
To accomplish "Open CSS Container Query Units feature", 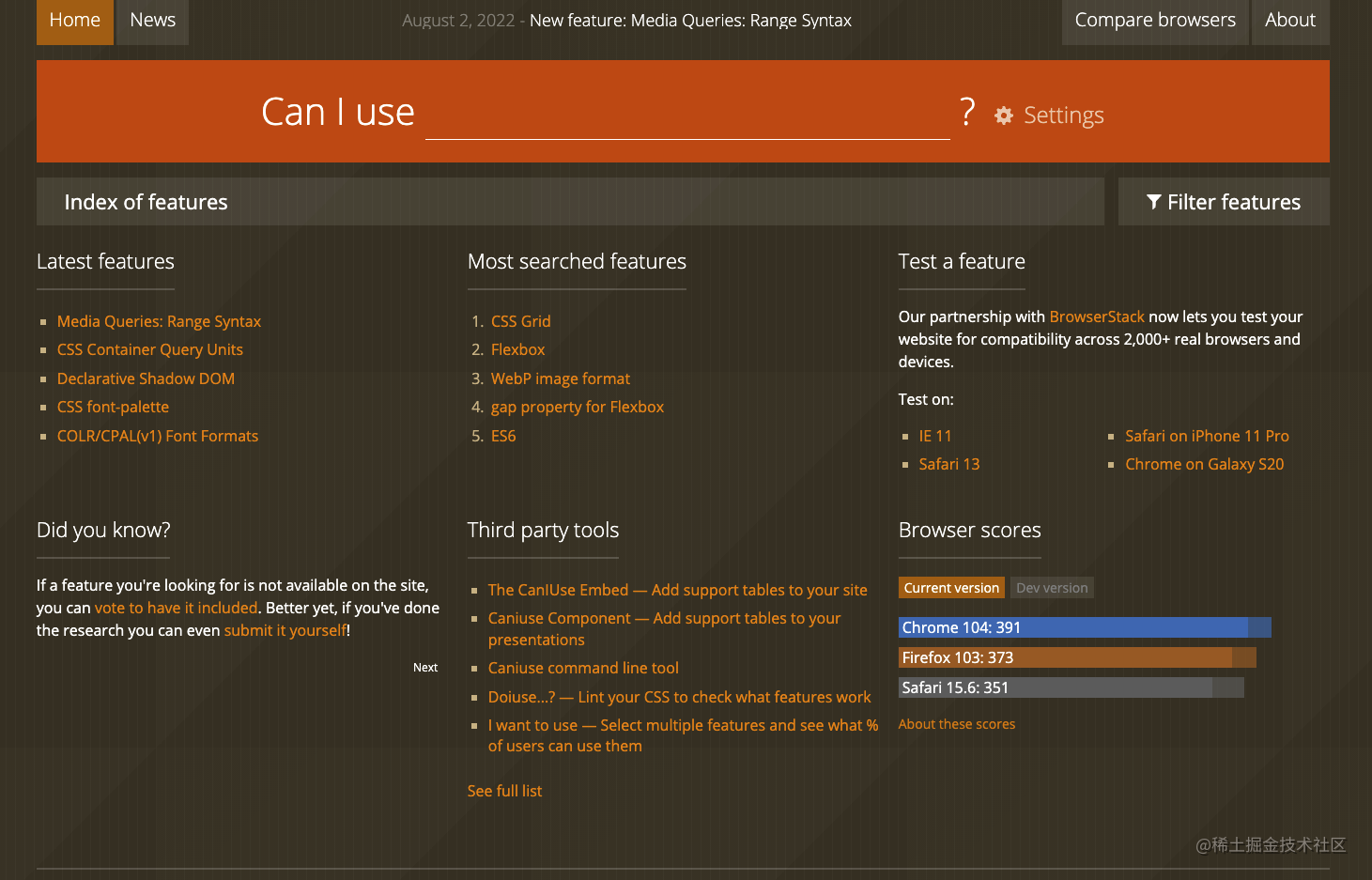I will pyautogui.click(x=150, y=349).
